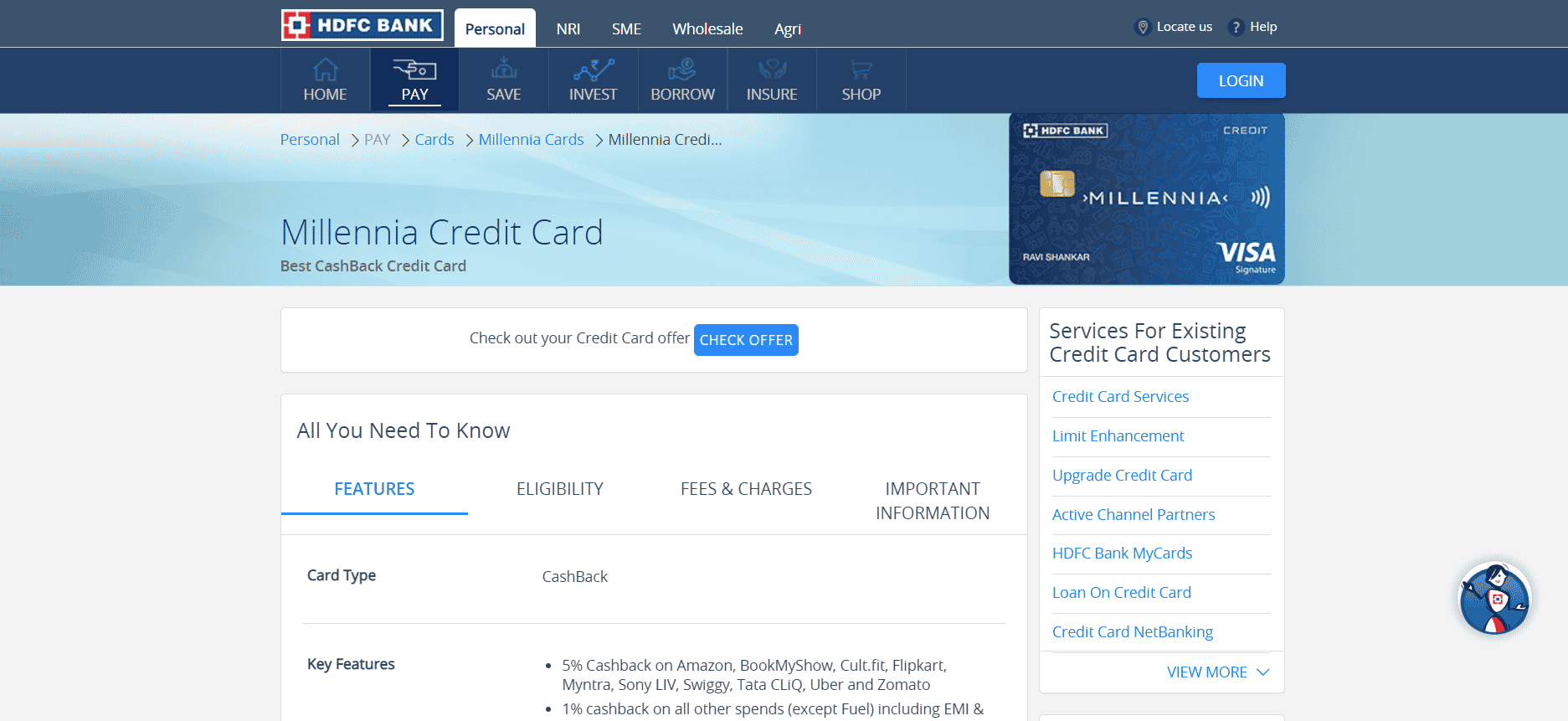Go to Millennia Cards in the breadcrumb
The image size is (1568, 721).
(x=531, y=140)
